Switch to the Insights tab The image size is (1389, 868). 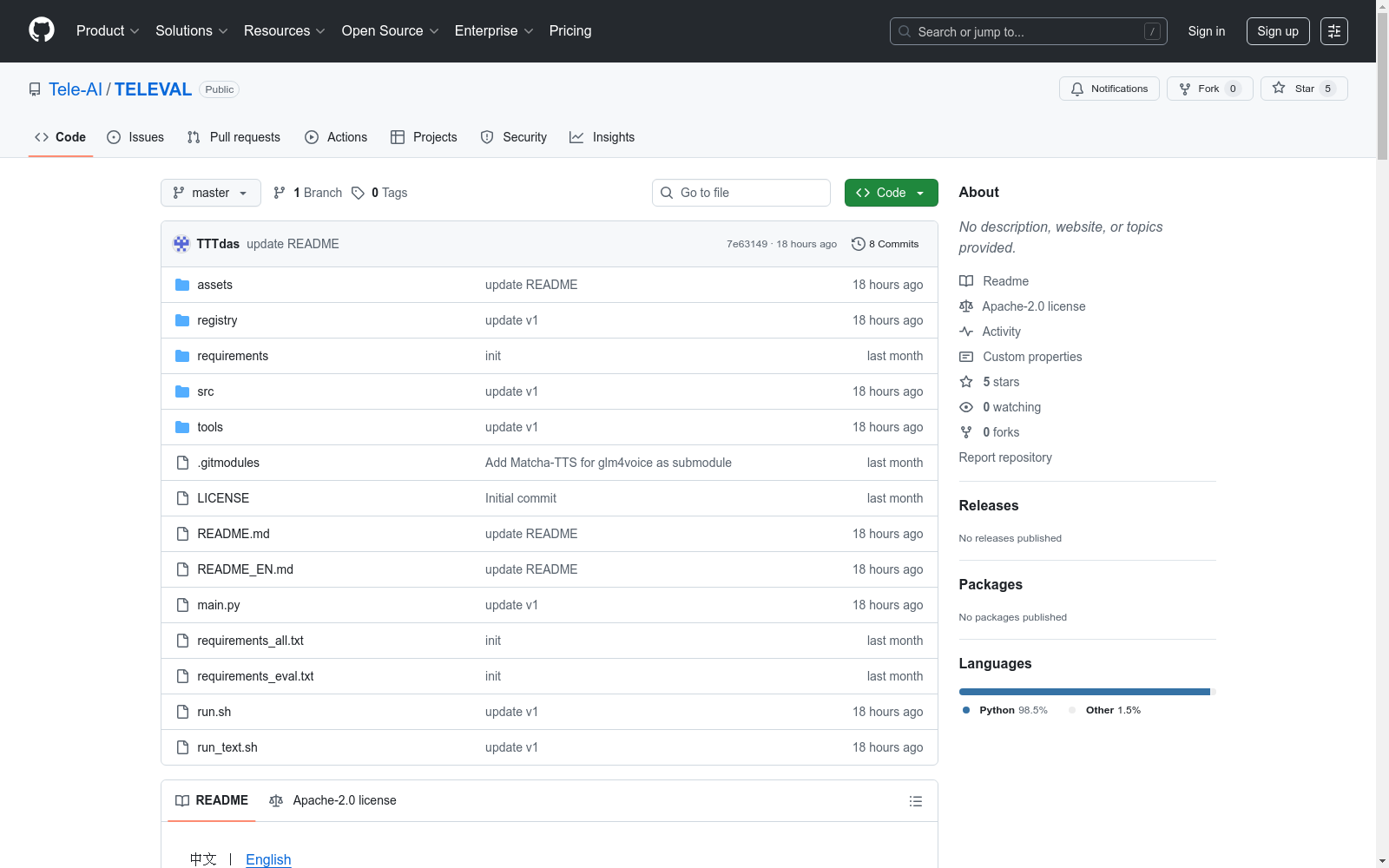[602, 137]
